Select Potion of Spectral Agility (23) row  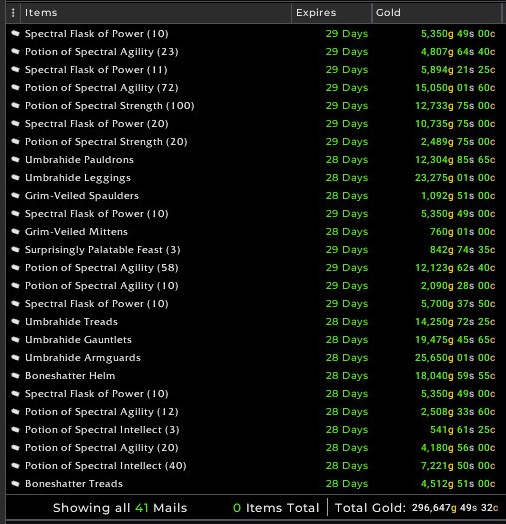pos(254,51)
